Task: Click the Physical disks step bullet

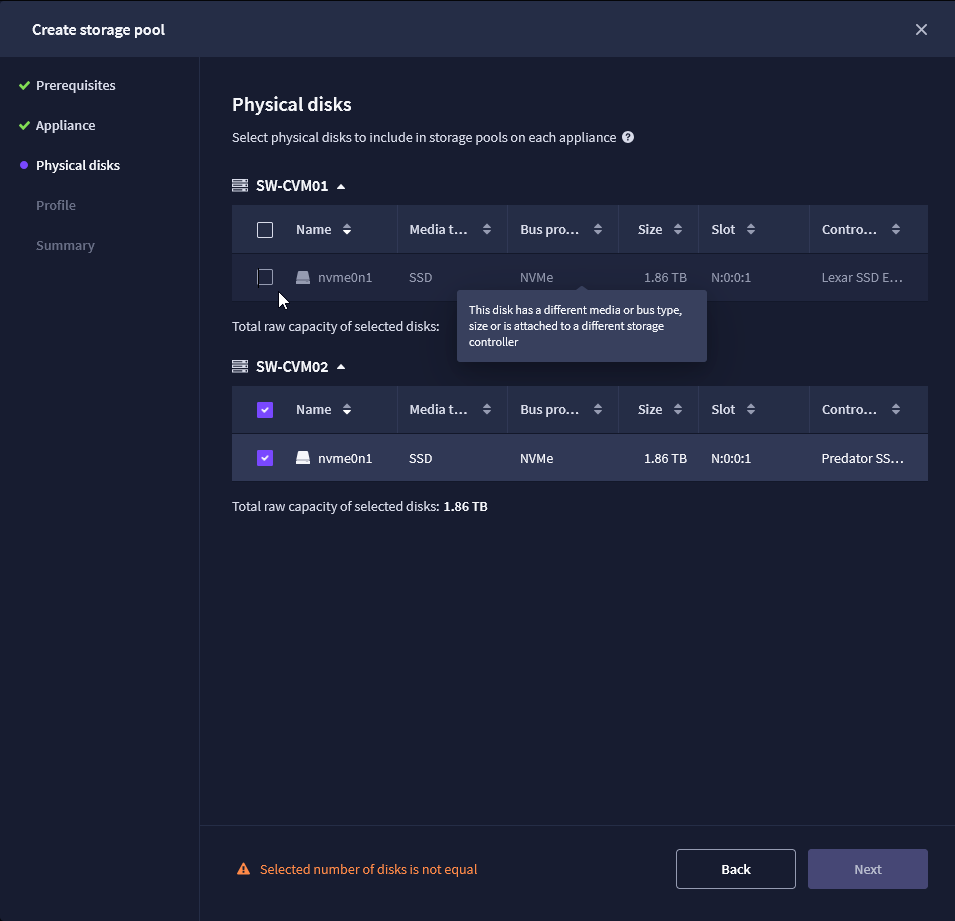Action: (24, 165)
